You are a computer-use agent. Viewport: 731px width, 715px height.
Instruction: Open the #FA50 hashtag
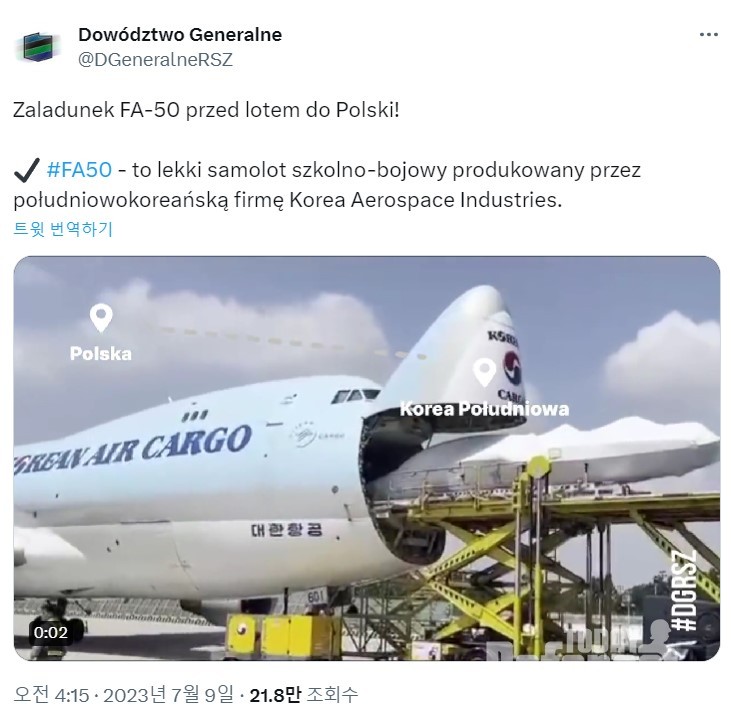click(x=79, y=170)
